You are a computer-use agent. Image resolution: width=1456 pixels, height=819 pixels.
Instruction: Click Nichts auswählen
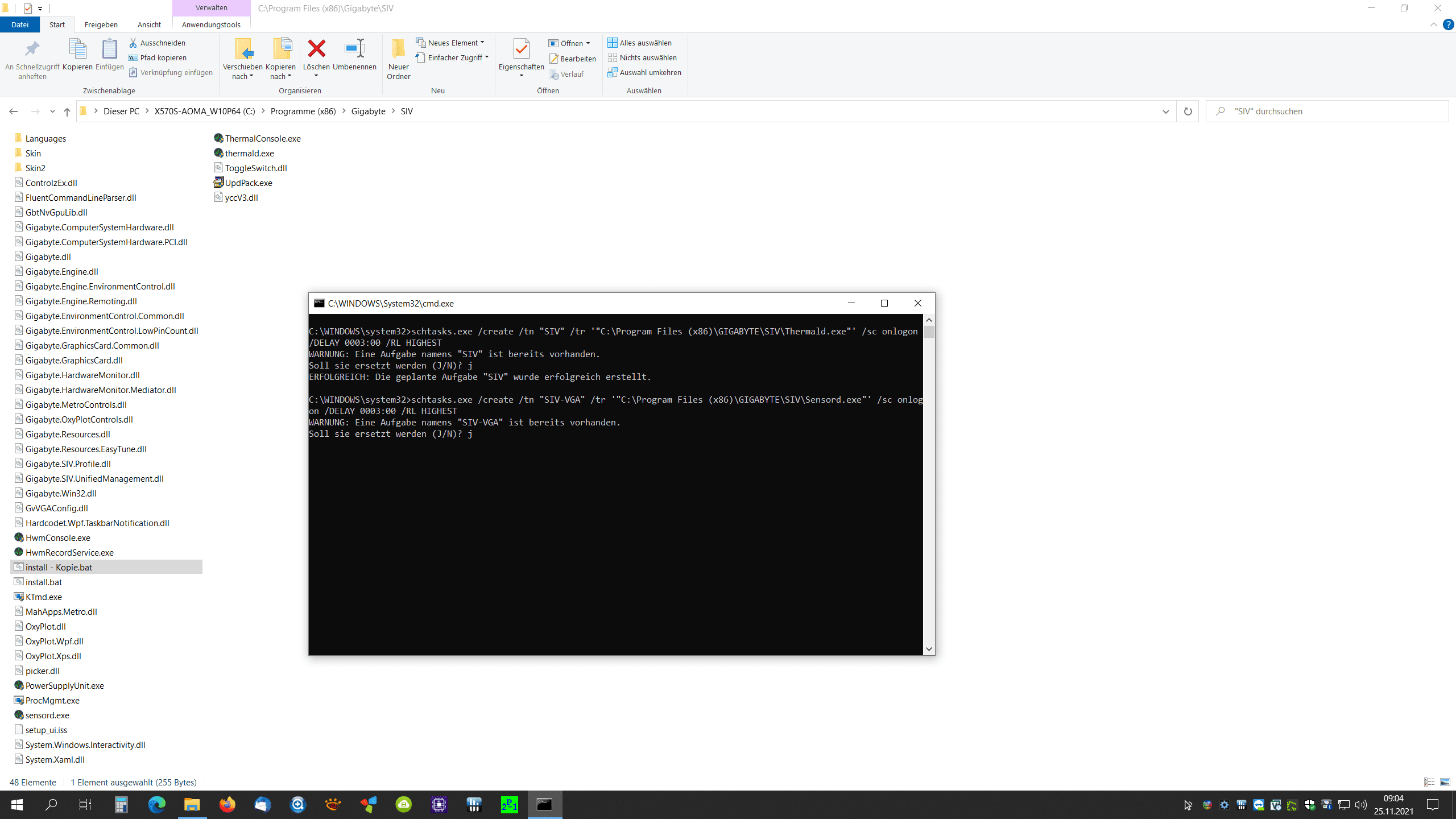(643, 57)
